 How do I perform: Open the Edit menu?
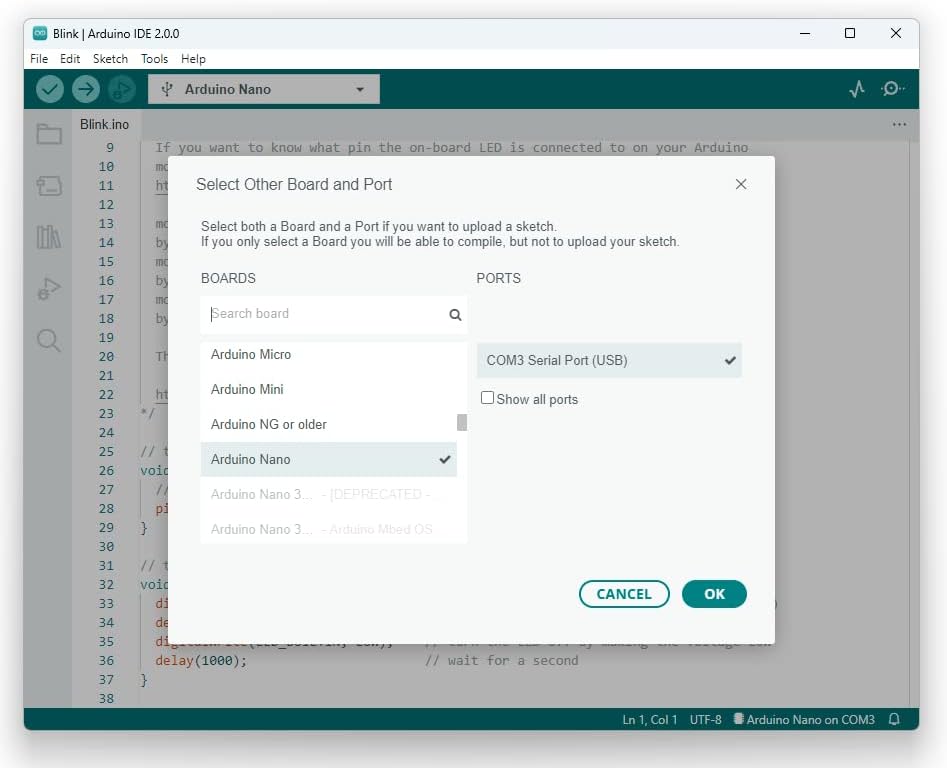pos(70,59)
